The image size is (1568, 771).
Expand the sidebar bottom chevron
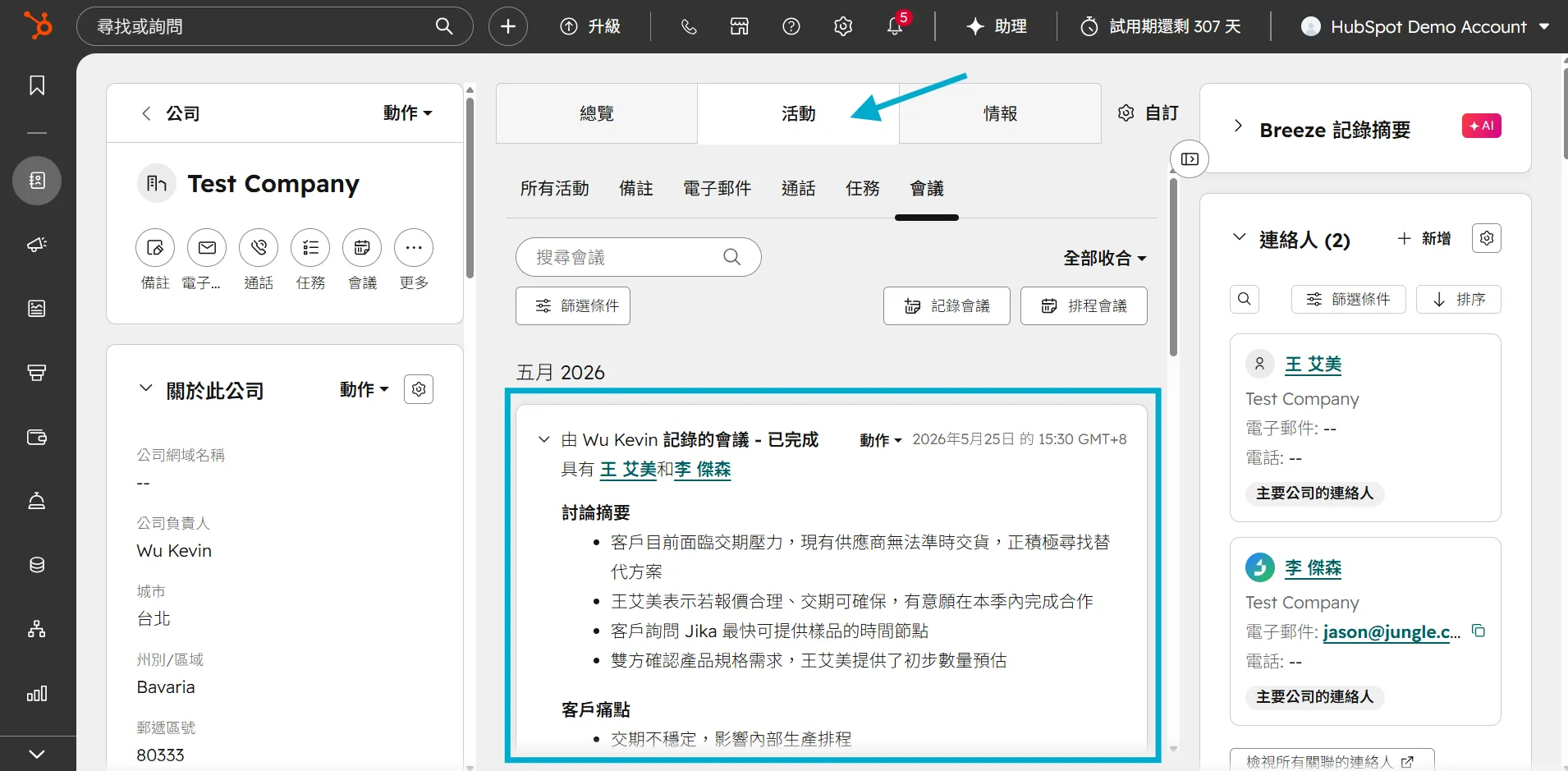[37, 754]
